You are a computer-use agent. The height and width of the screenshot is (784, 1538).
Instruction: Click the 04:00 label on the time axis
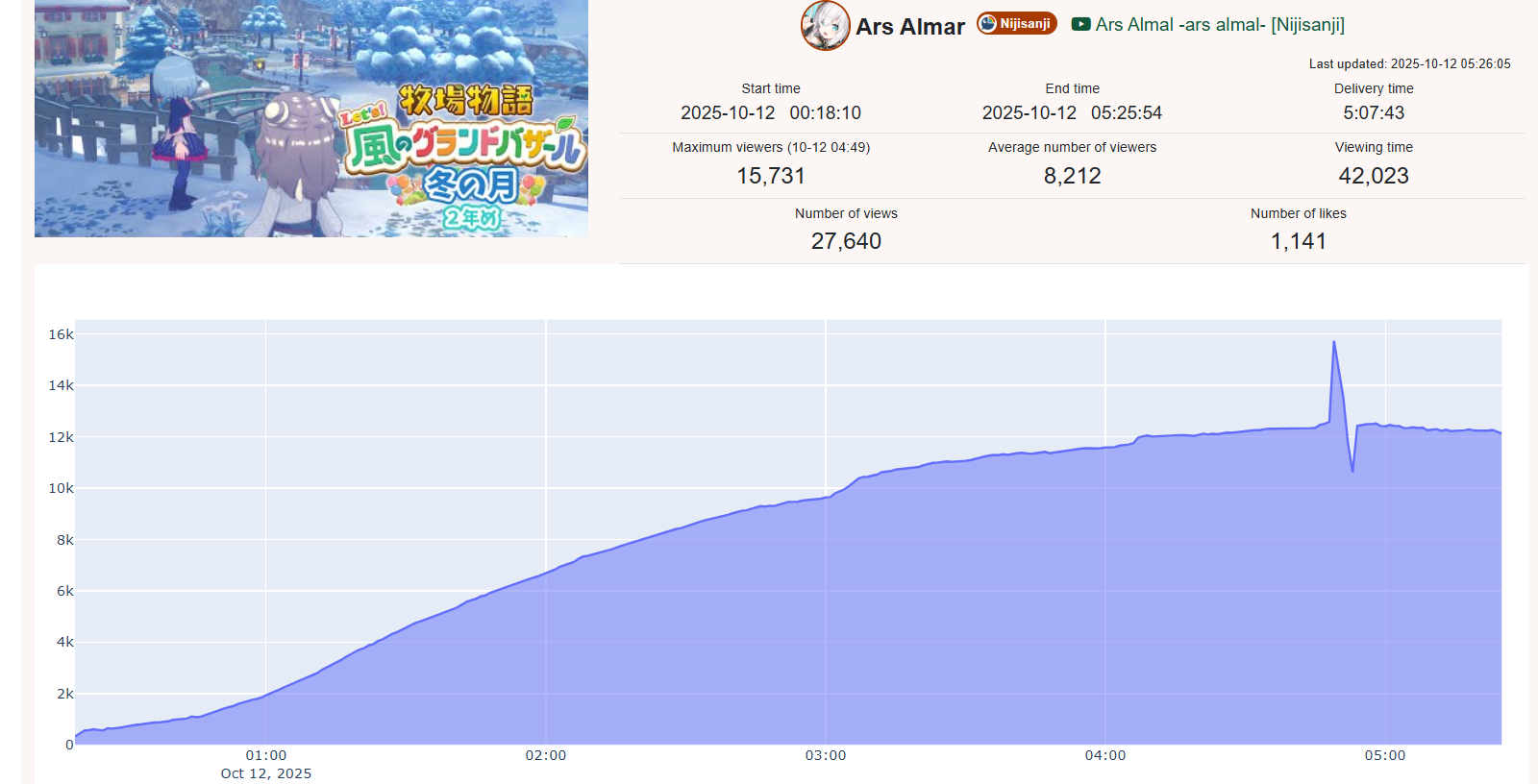click(1105, 755)
